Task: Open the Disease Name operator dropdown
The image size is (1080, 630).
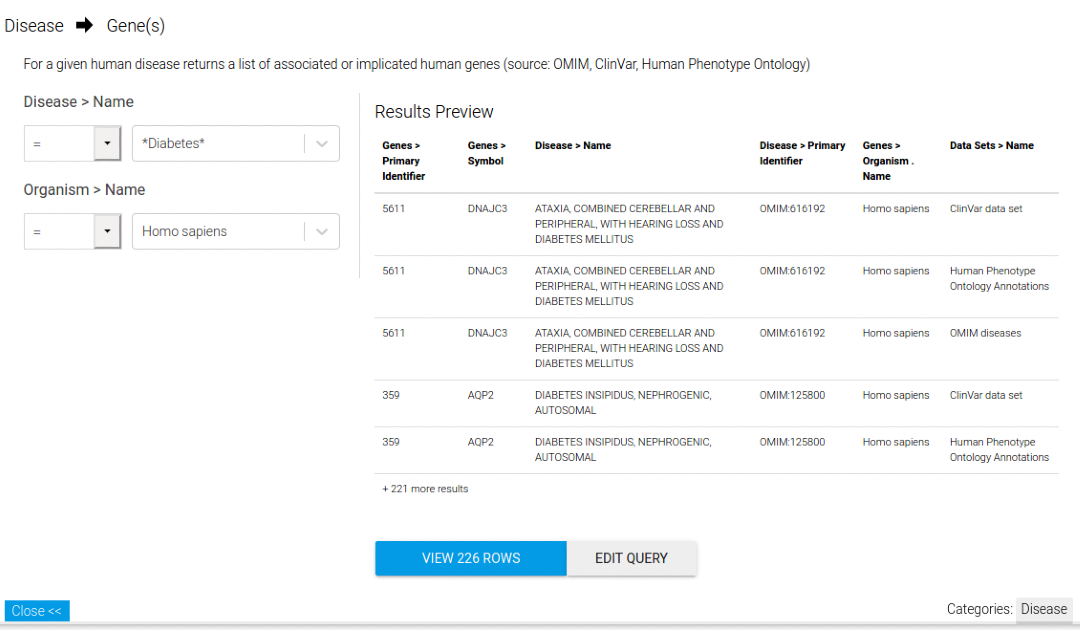Action: click(106, 144)
